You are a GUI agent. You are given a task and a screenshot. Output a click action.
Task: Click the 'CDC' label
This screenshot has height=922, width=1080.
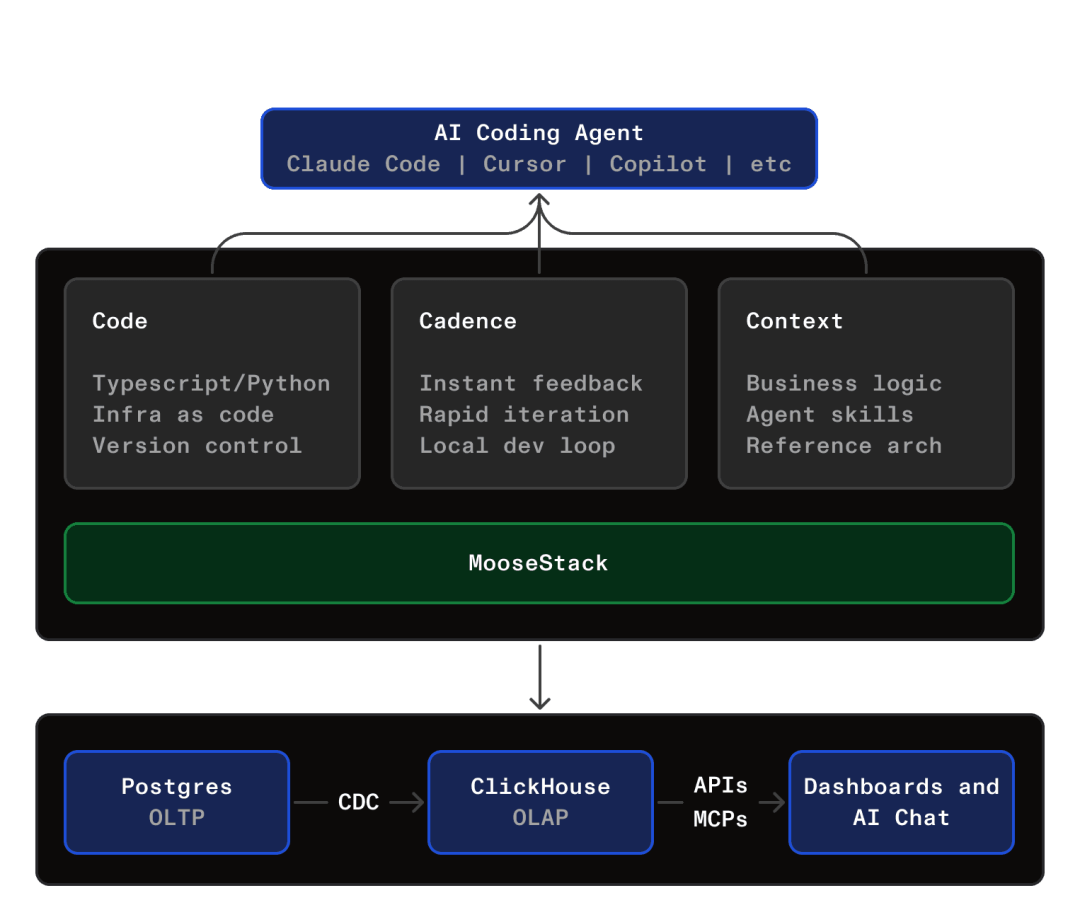point(358,802)
